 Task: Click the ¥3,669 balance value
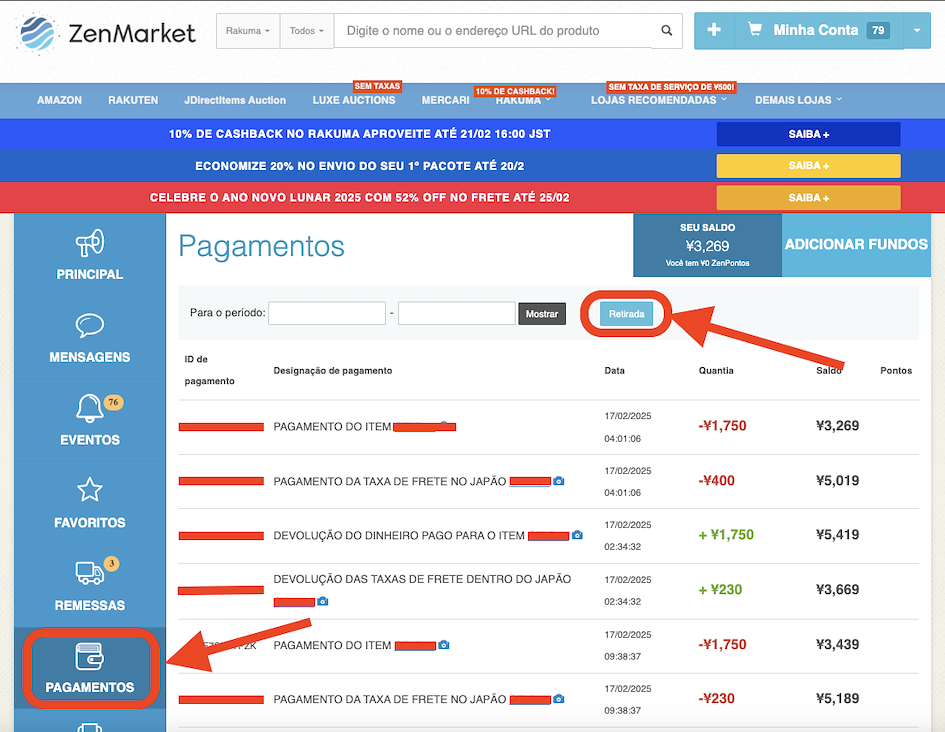pyautogui.click(x=837, y=590)
